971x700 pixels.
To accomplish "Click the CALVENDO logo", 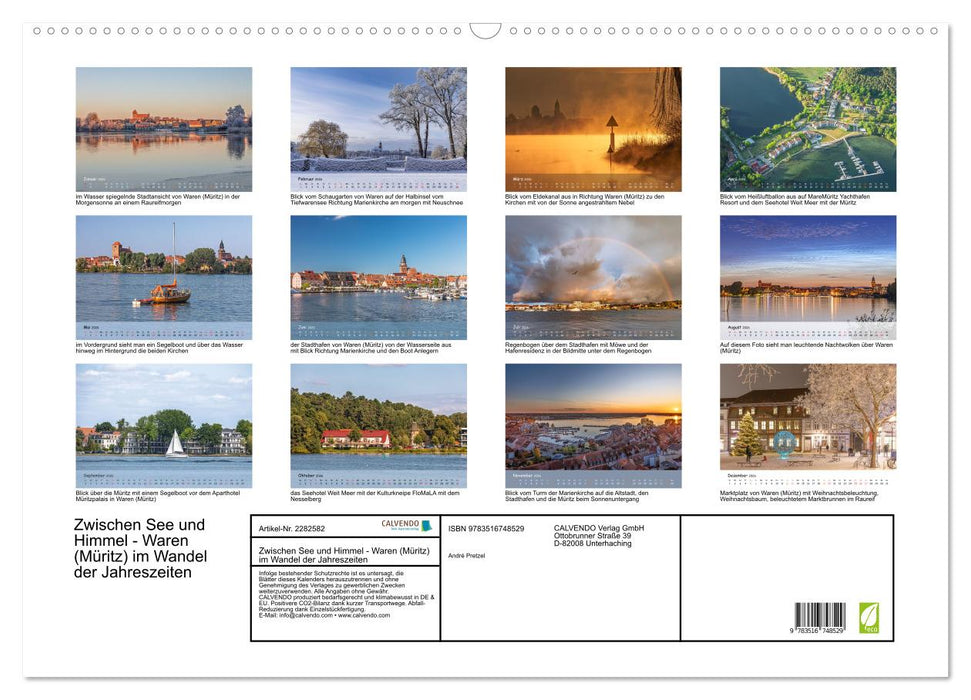I will pyautogui.click(x=407, y=525).
